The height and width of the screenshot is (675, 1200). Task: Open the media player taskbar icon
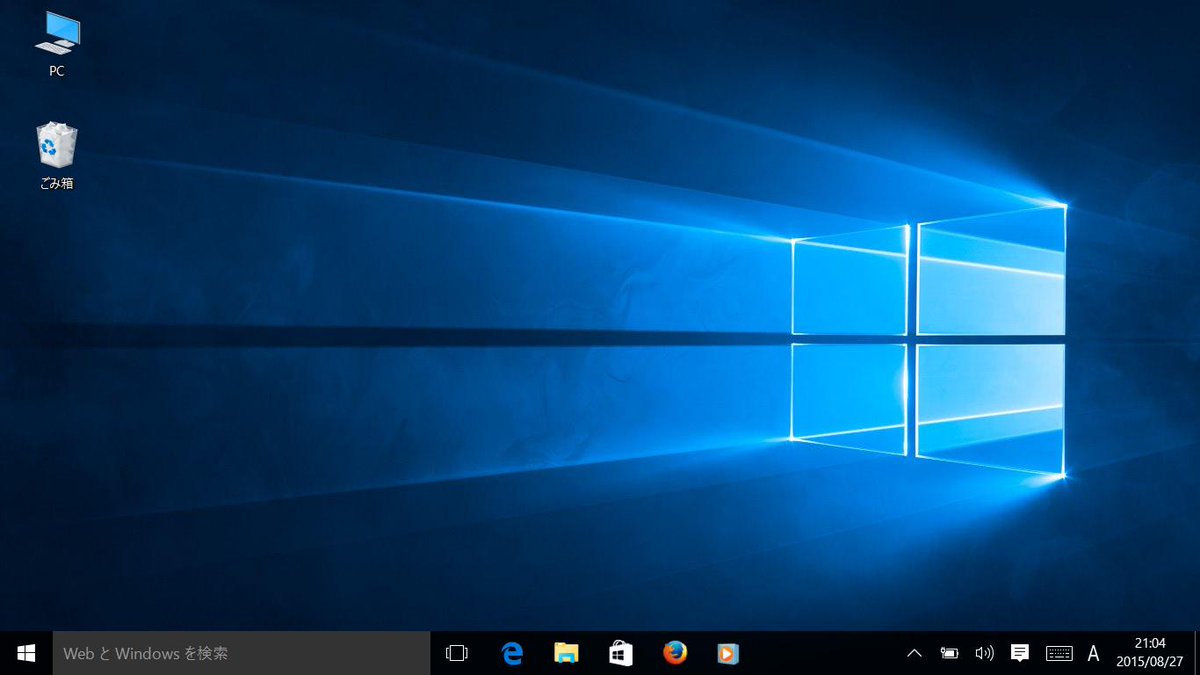tap(728, 653)
